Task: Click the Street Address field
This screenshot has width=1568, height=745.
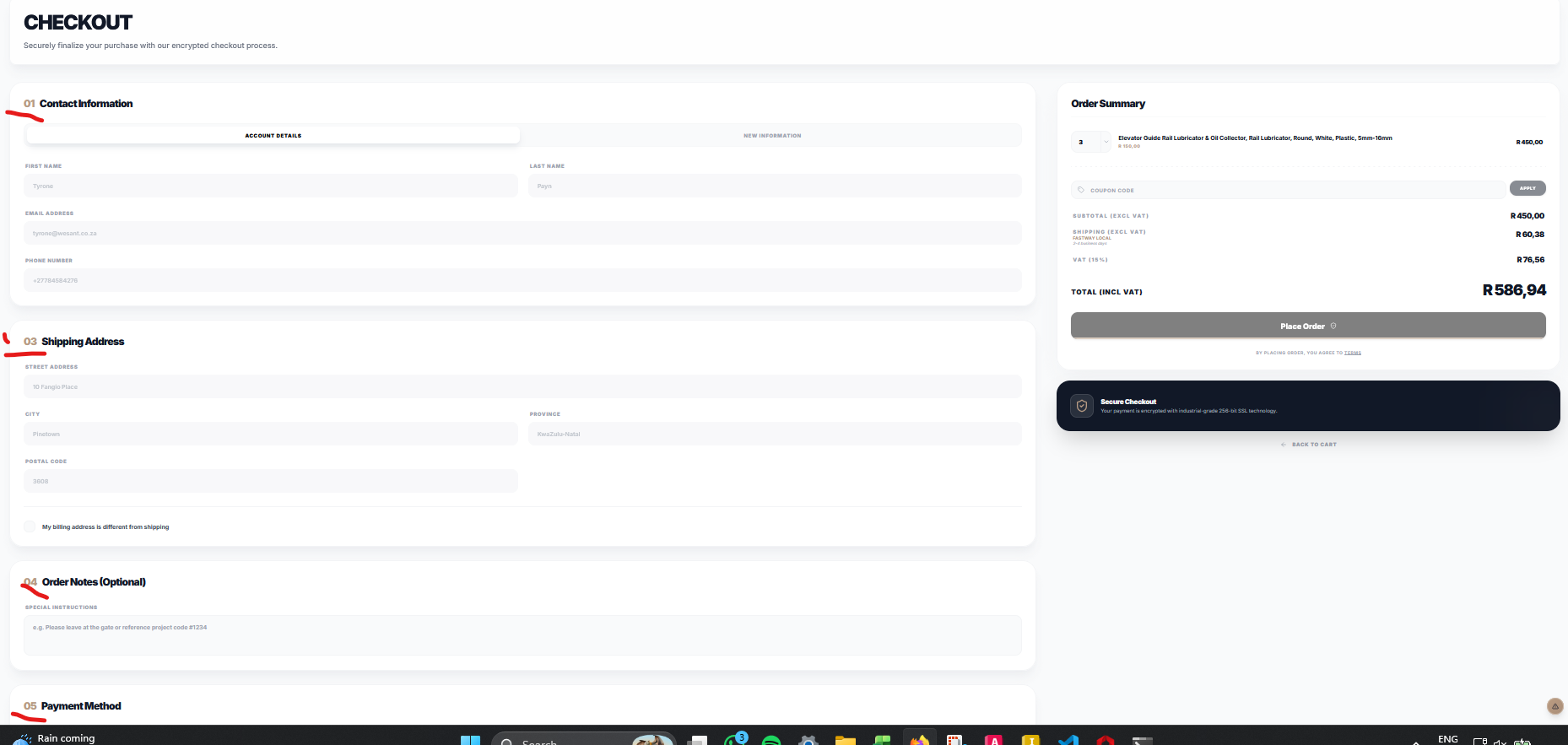Action: tap(522, 386)
